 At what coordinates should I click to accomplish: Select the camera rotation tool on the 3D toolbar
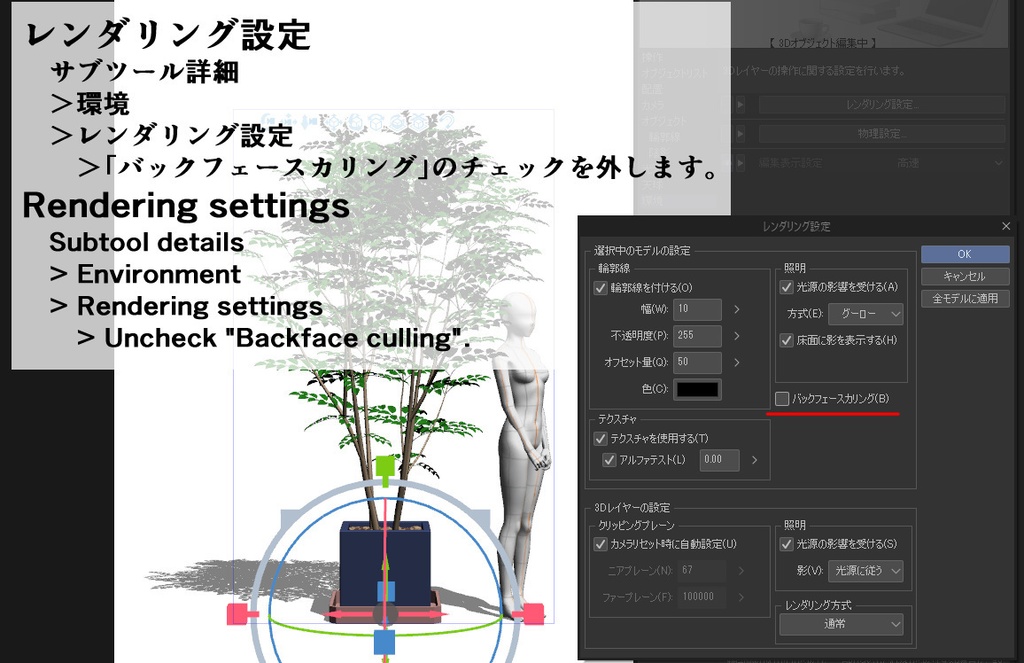[268, 121]
